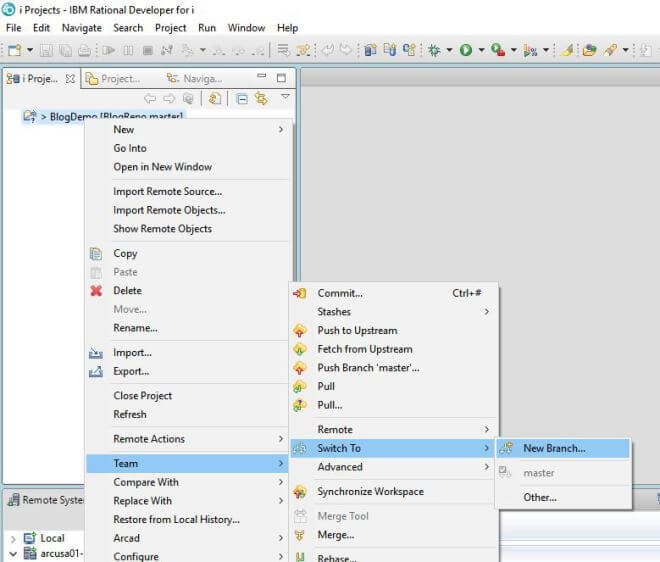Expand the Stashes submenu

(x=394, y=312)
